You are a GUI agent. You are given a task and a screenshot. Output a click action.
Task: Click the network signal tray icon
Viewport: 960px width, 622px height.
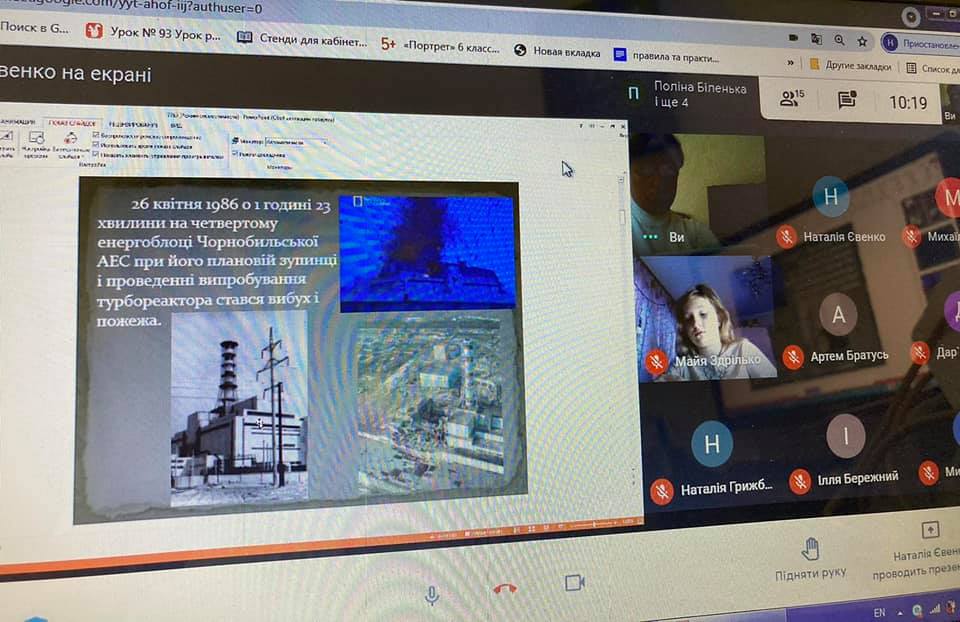point(935,609)
